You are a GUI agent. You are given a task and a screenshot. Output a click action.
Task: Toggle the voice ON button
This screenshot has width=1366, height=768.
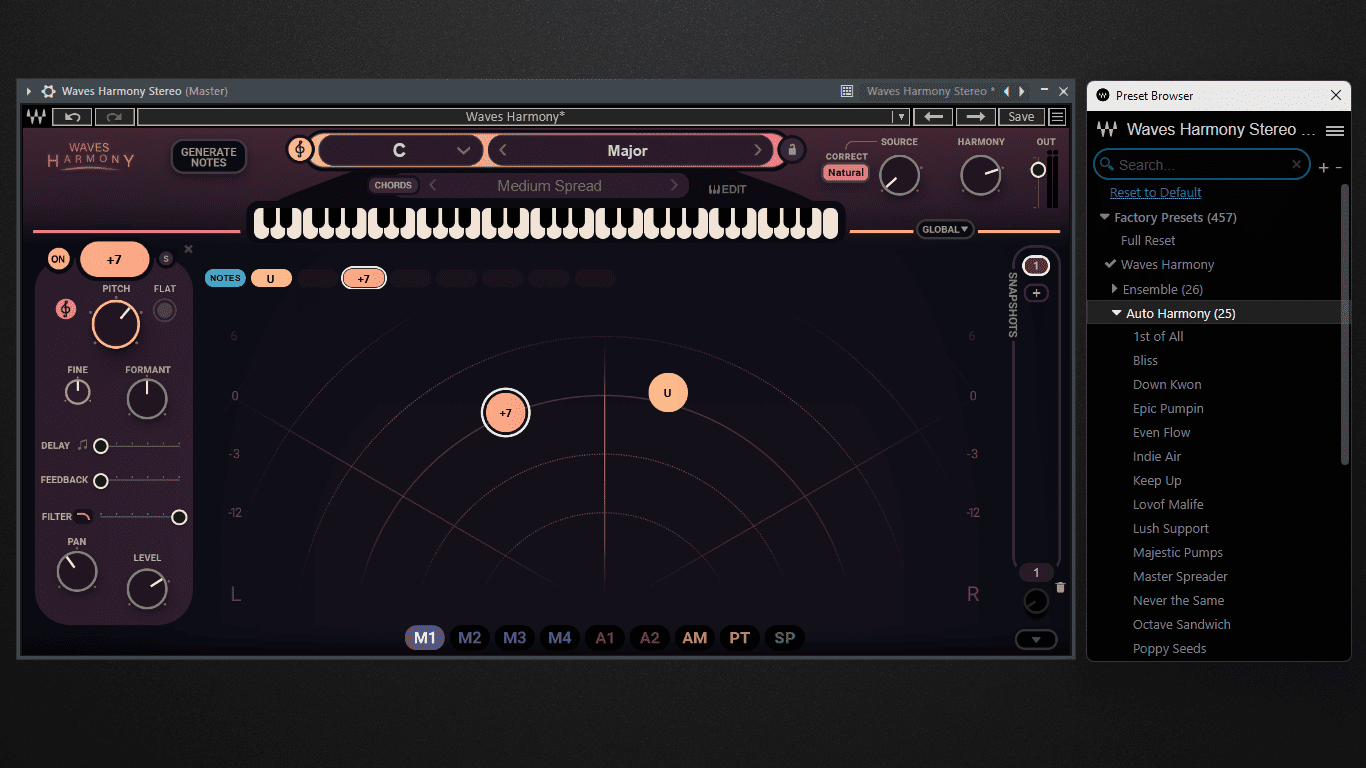click(58, 259)
